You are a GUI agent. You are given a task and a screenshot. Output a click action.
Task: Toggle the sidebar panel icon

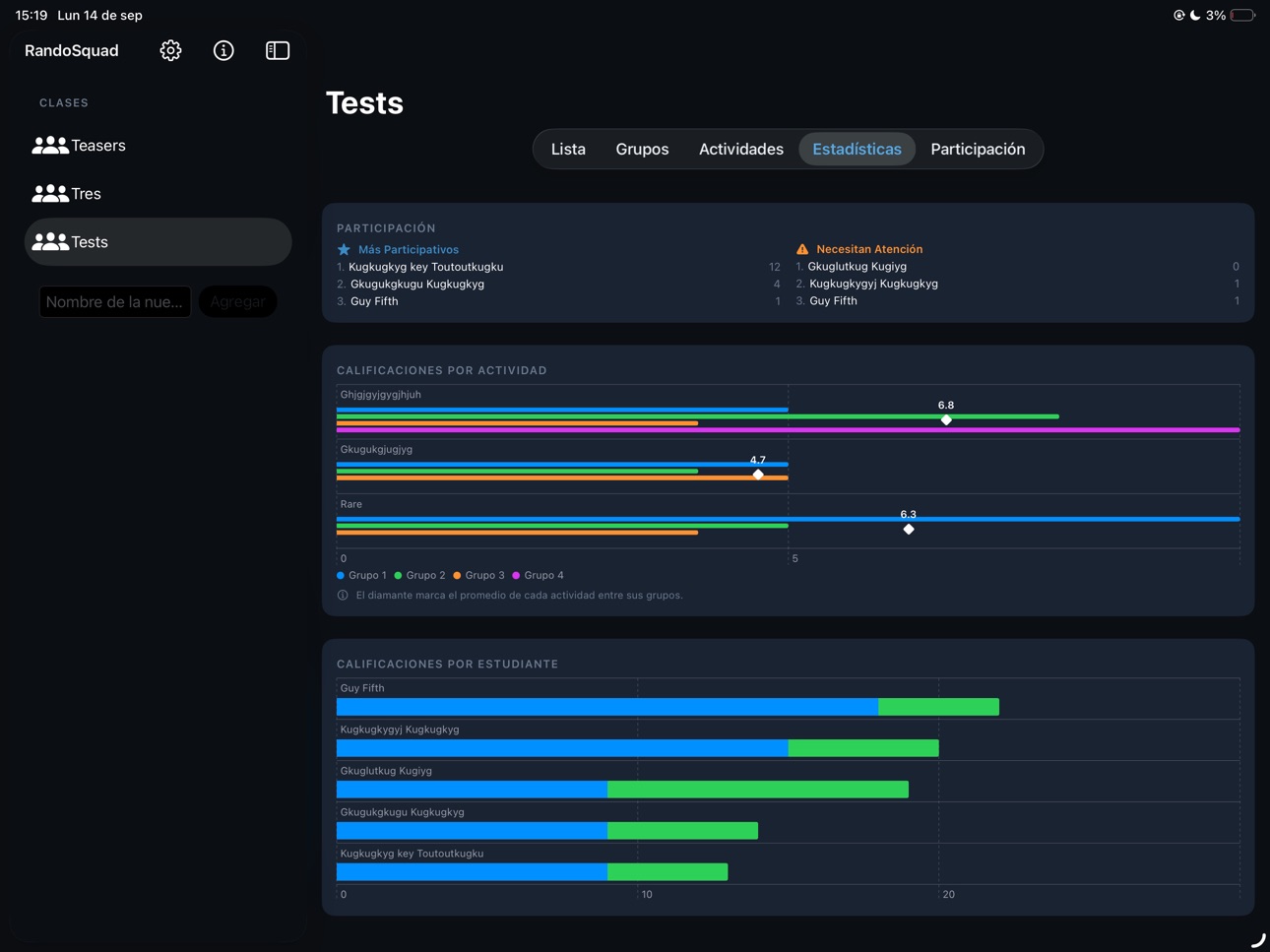(278, 50)
